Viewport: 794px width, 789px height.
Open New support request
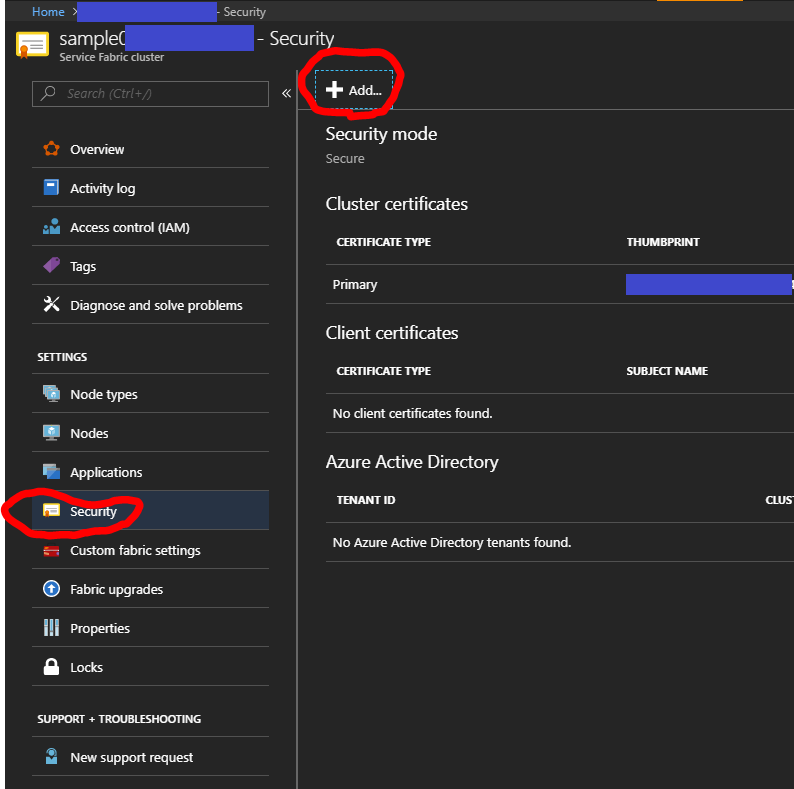150,757
